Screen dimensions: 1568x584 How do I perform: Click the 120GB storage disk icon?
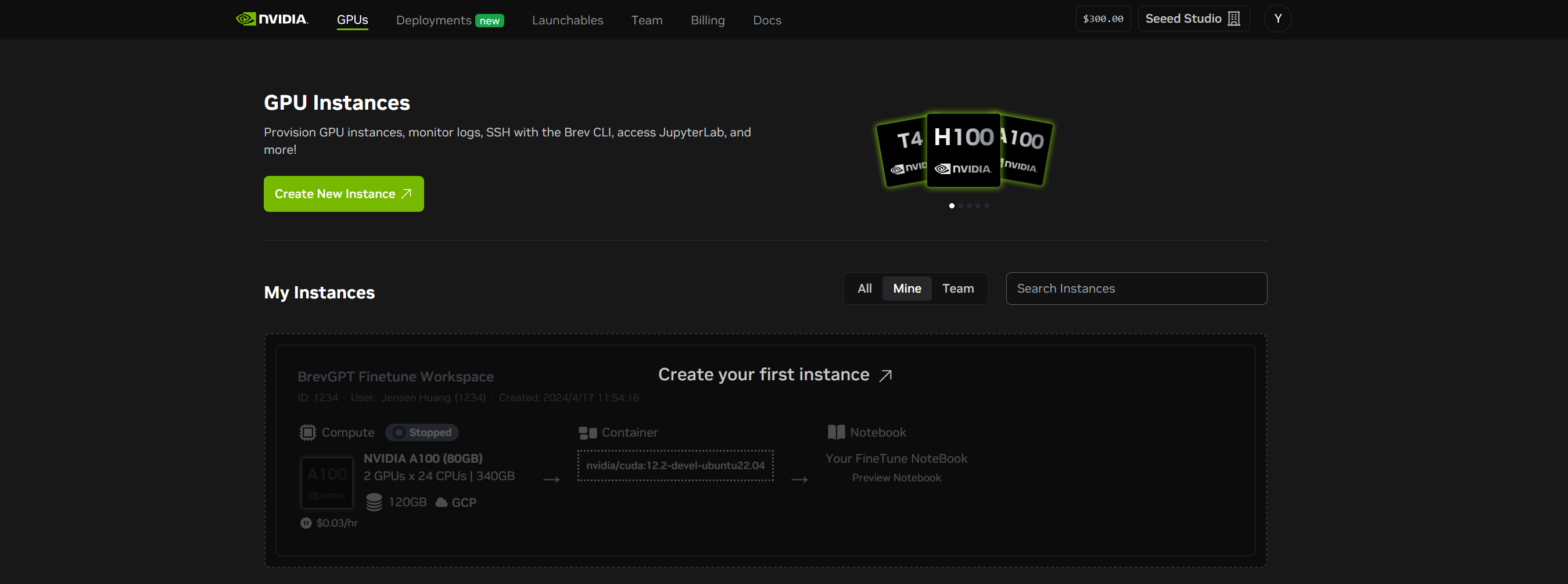[x=374, y=502]
